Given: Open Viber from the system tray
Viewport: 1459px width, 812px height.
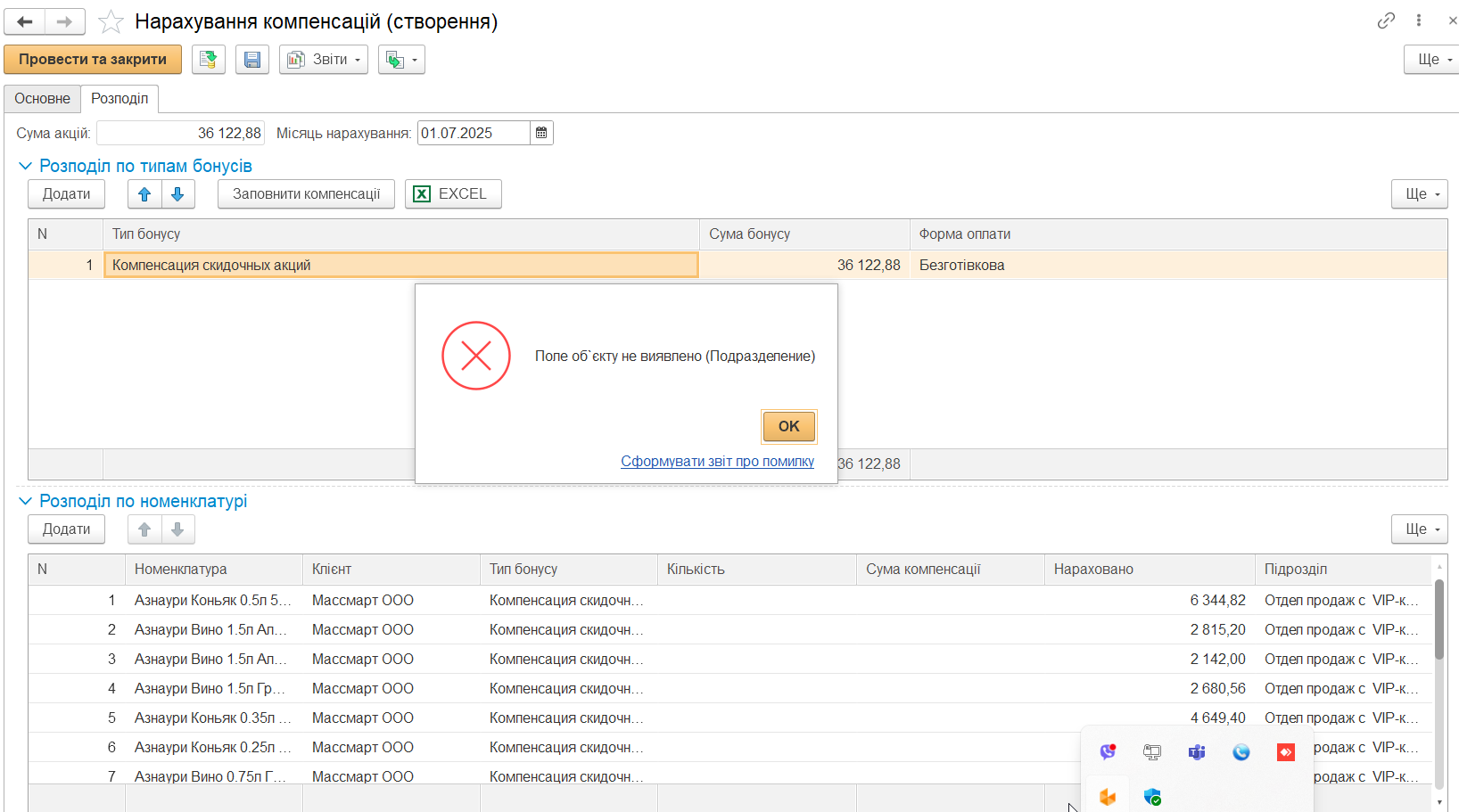Looking at the screenshot, I should coord(1108,752).
